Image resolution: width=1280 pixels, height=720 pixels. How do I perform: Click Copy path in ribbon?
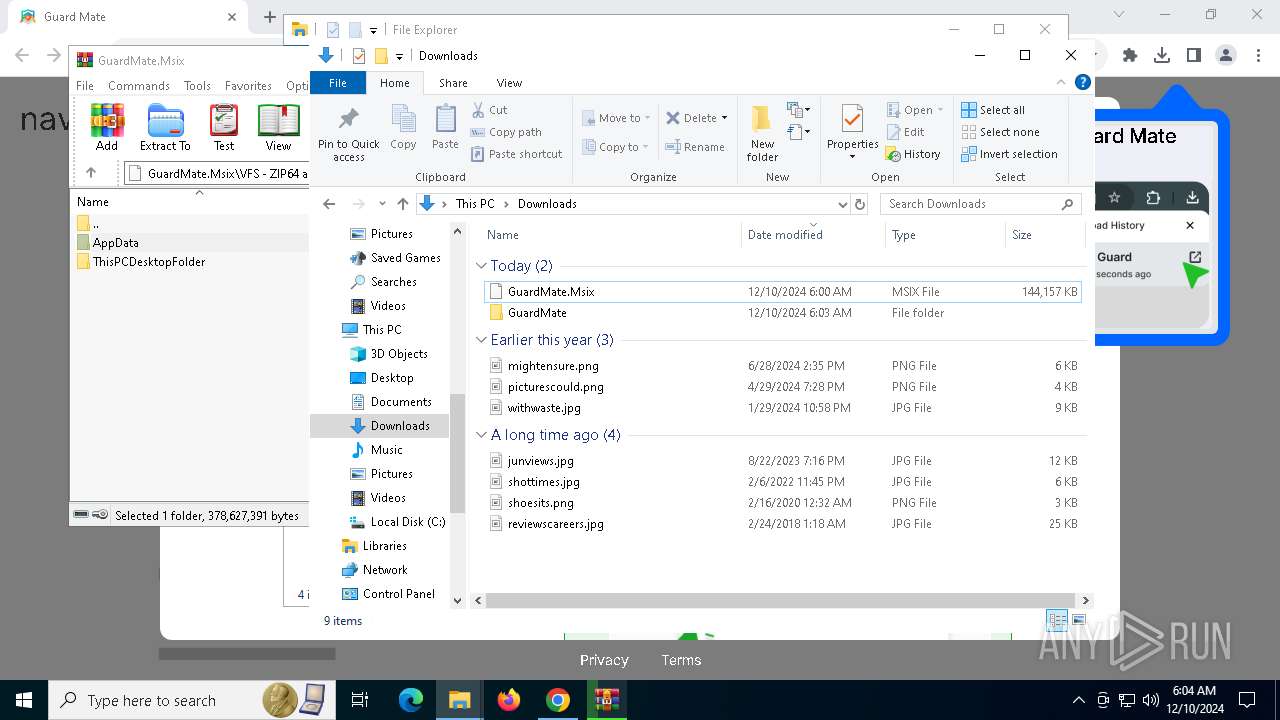coord(506,132)
